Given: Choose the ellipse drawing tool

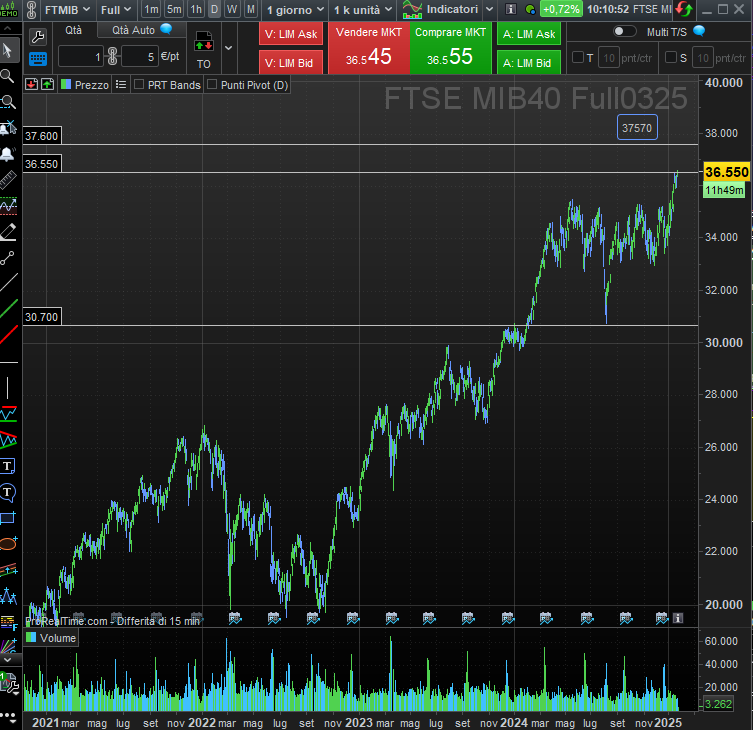Looking at the screenshot, I should pos(8,543).
